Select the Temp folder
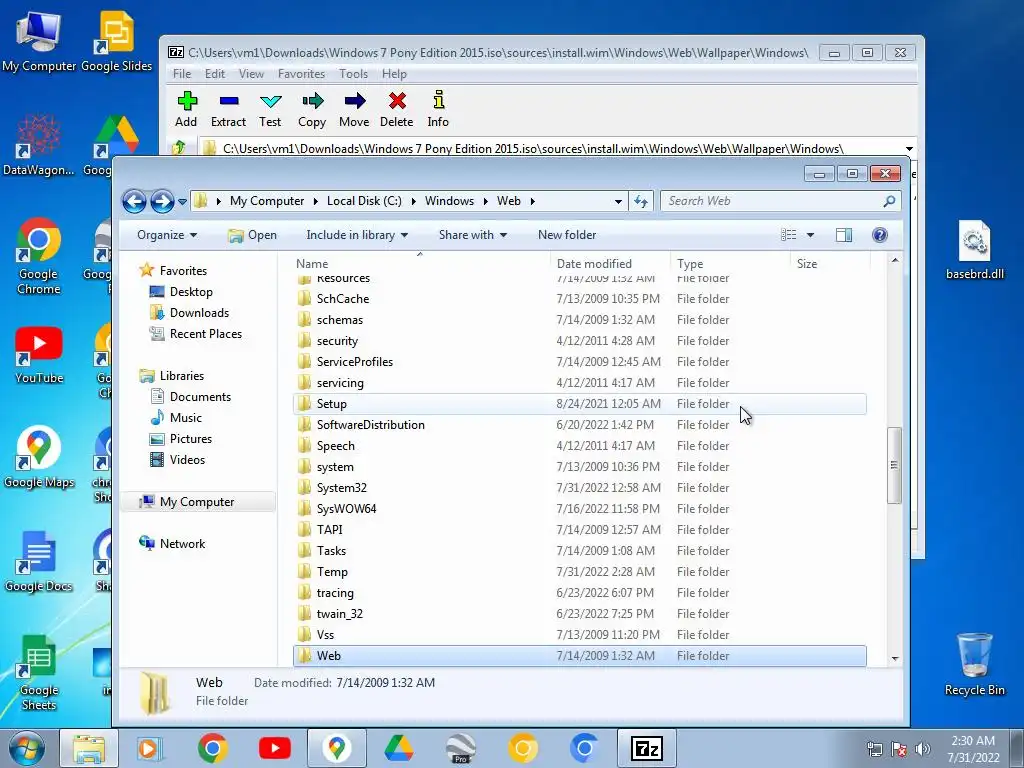The height and width of the screenshot is (768, 1024). pyautogui.click(x=580, y=572)
